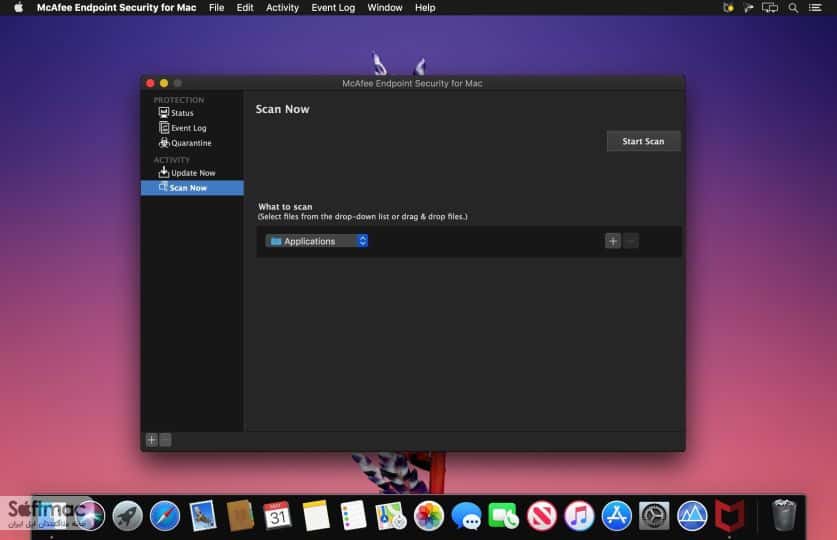Add a scan location with plus button
The image size is (837, 540).
[x=613, y=241]
